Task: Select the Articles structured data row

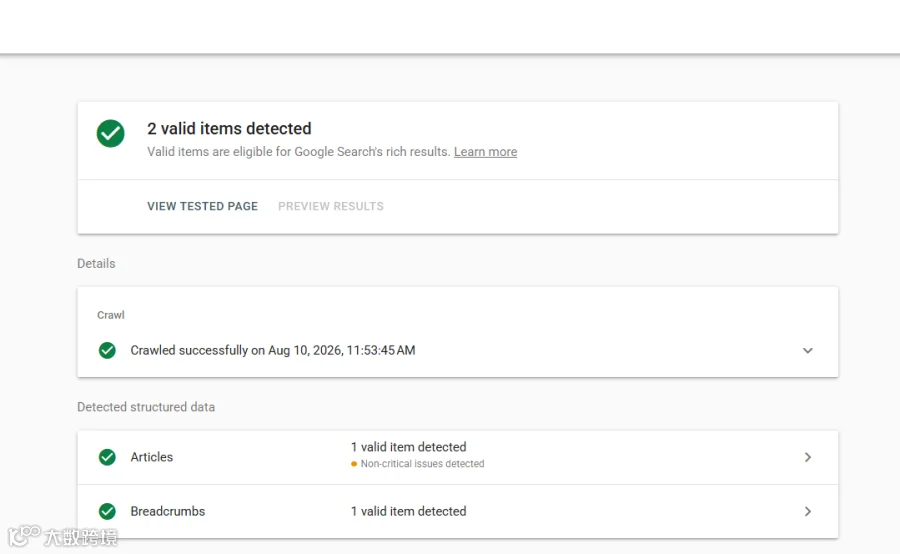Action: coord(458,458)
